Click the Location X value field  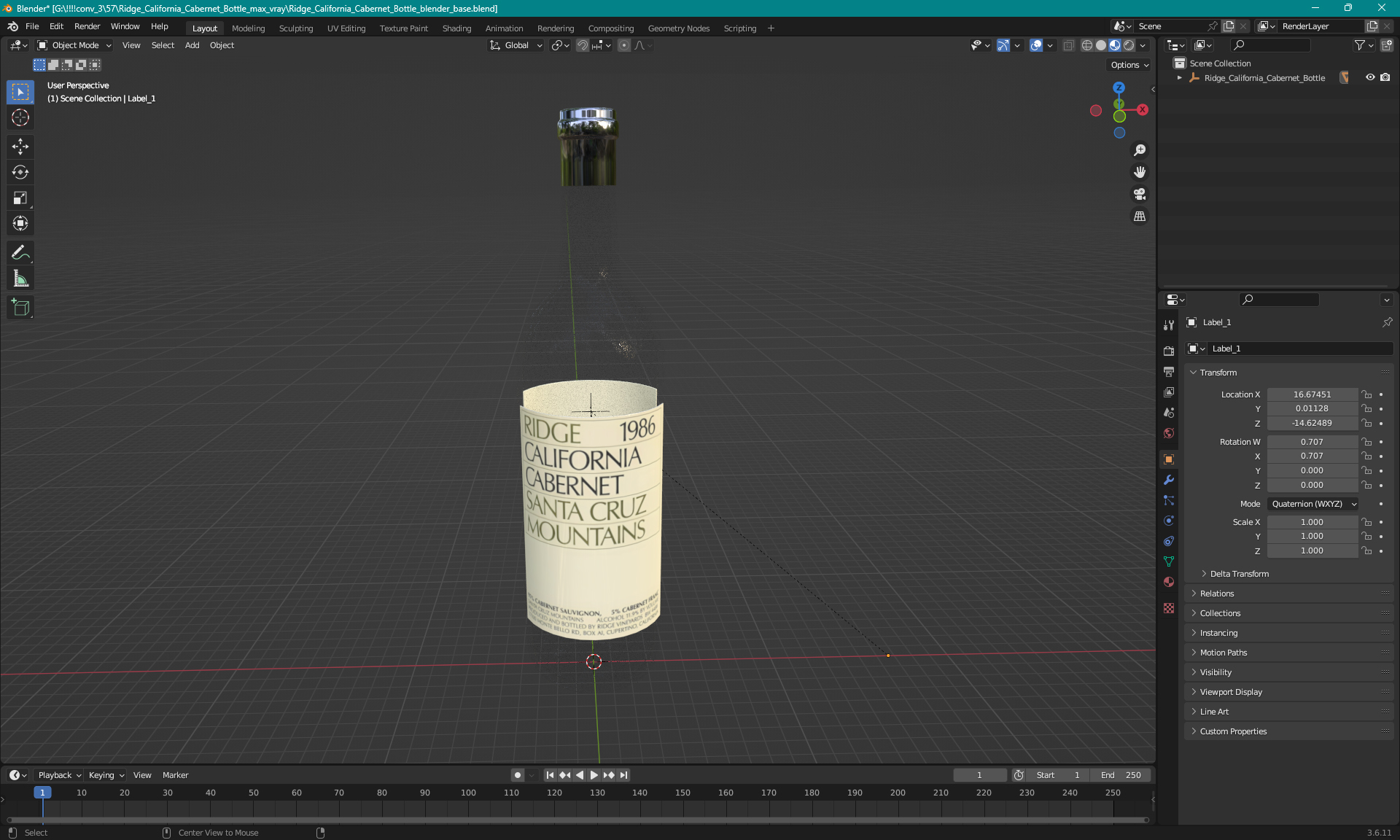[x=1312, y=394]
